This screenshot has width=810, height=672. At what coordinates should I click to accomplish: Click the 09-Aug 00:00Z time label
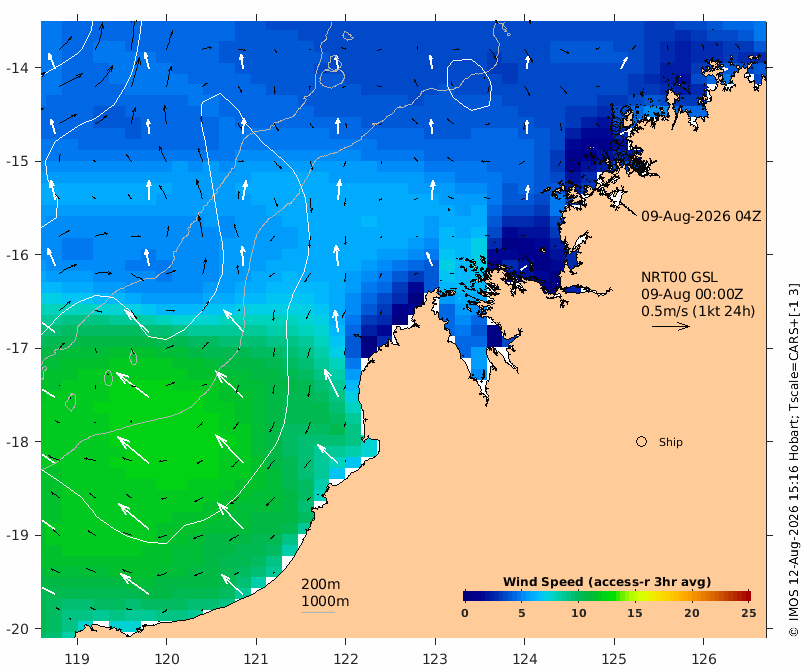click(692, 294)
